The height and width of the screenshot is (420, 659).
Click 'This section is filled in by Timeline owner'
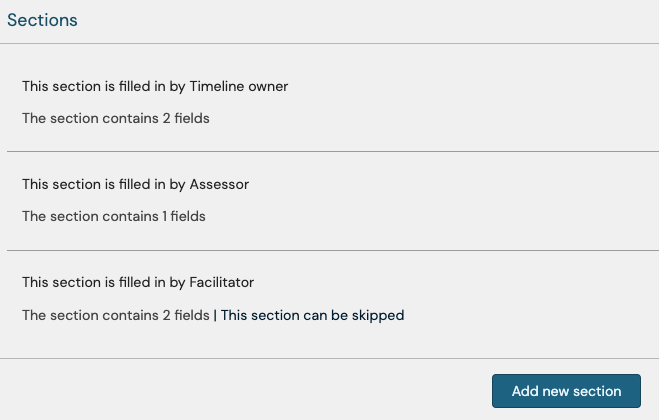[155, 86]
